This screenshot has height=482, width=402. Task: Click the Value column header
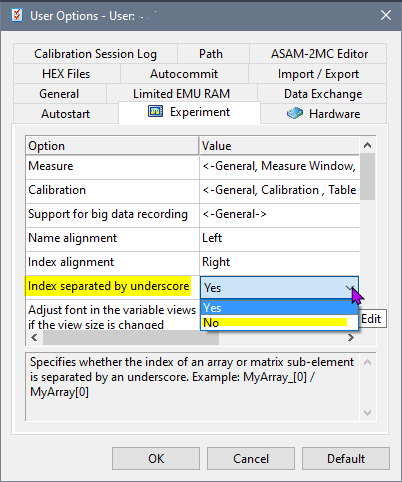(x=279, y=146)
